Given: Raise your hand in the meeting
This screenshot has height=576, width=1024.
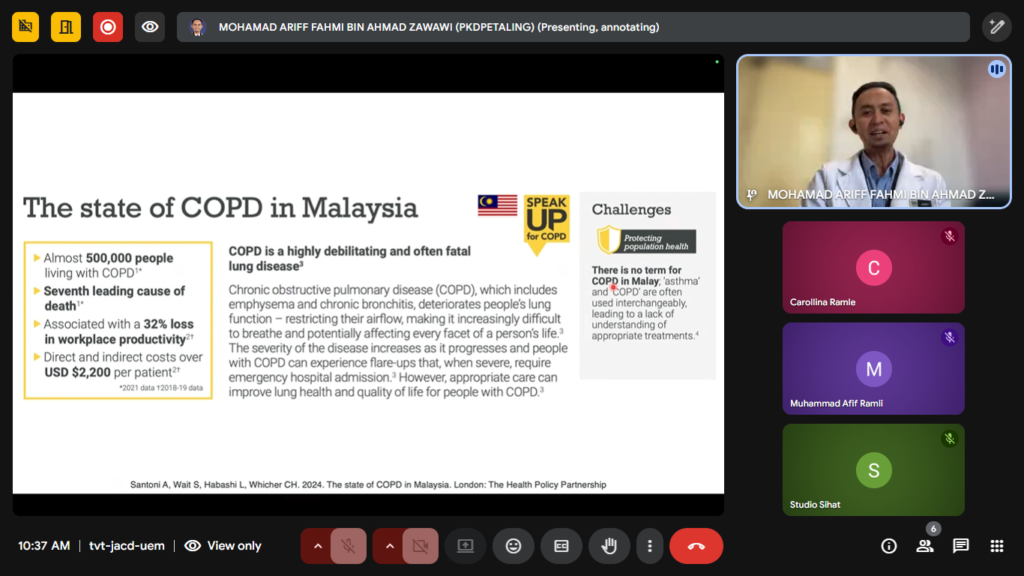Looking at the screenshot, I should (x=608, y=546).
